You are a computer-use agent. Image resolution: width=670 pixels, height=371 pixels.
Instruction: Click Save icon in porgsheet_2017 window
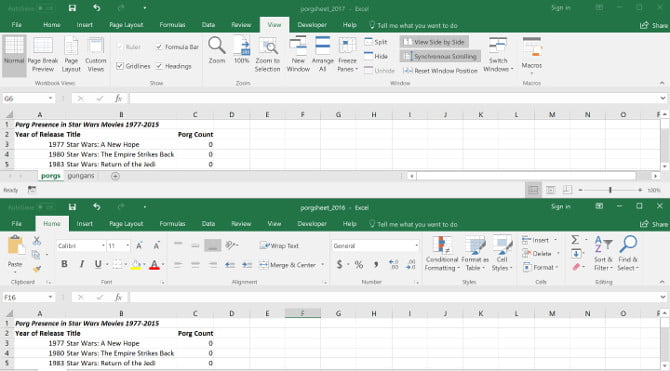click(x=72, y=8)
